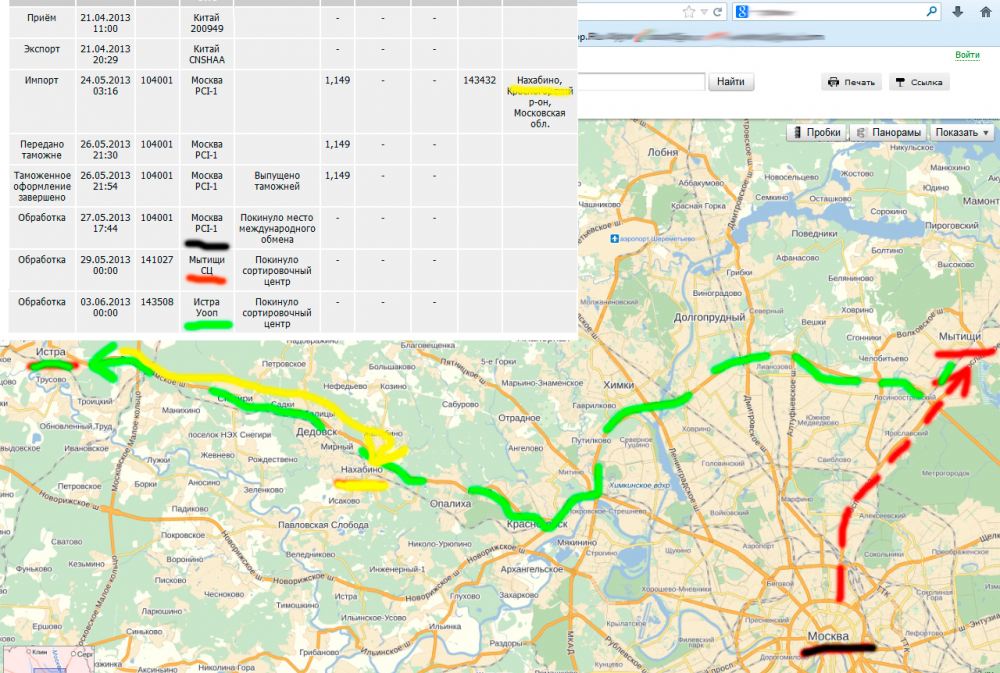1000x673 pixels.
Task: Click the Таможенное оформление завершено cell
Action: pyautogui.click(x=41, y=186)
